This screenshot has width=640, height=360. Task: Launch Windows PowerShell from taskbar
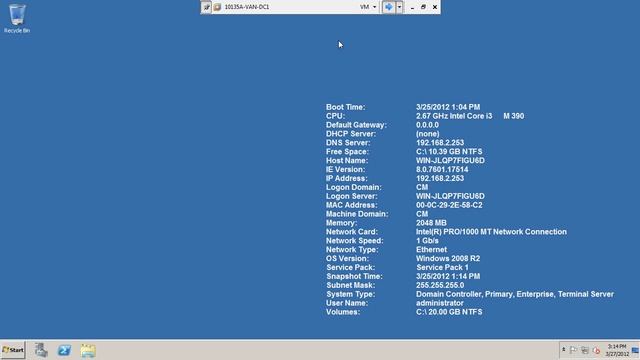point(64,350)
